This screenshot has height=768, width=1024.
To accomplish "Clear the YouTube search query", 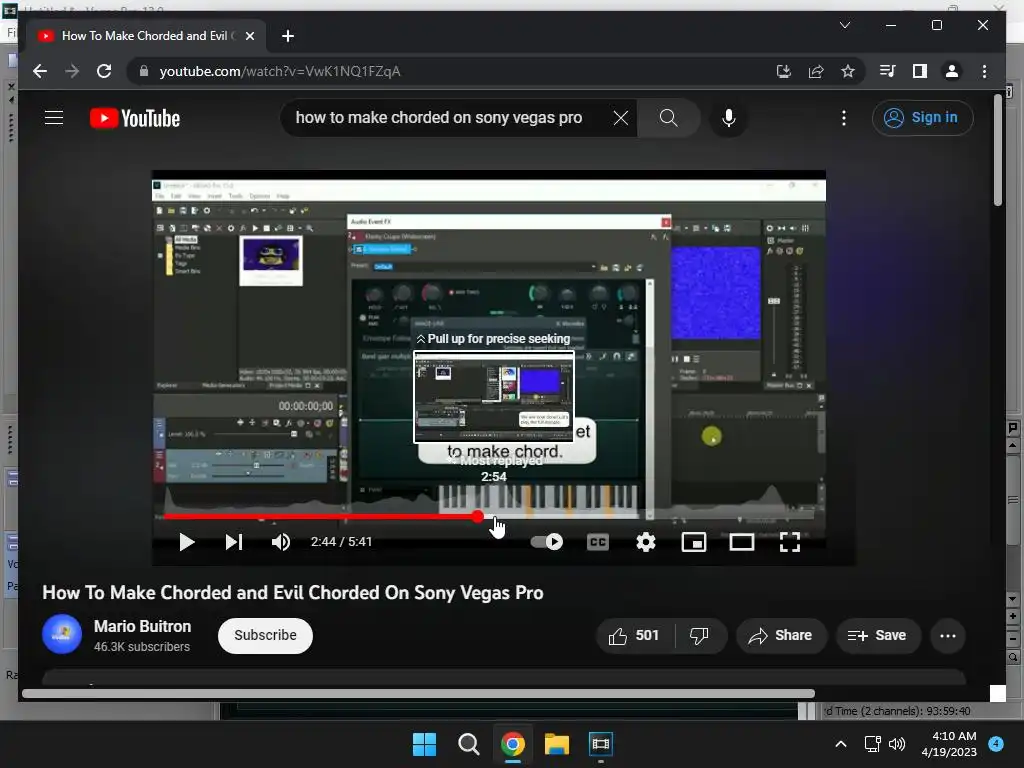I will point(621,118).
